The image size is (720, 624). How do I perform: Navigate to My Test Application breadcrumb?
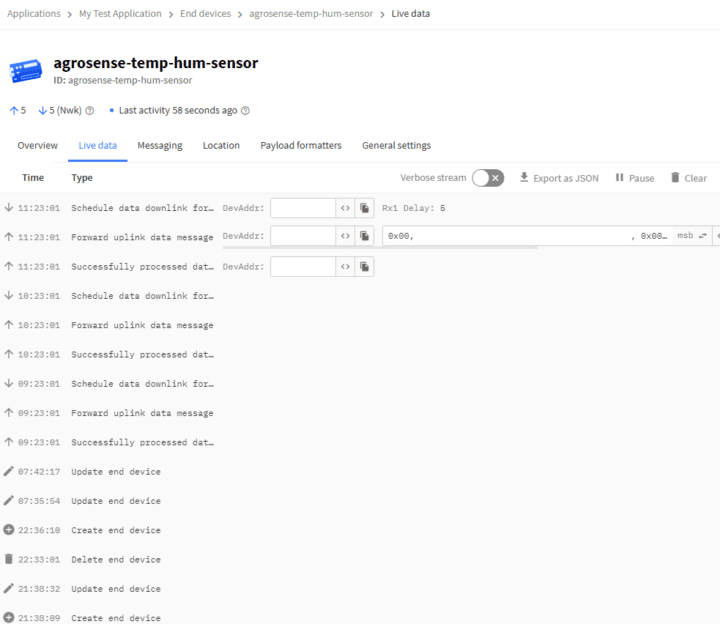[120, 14]
